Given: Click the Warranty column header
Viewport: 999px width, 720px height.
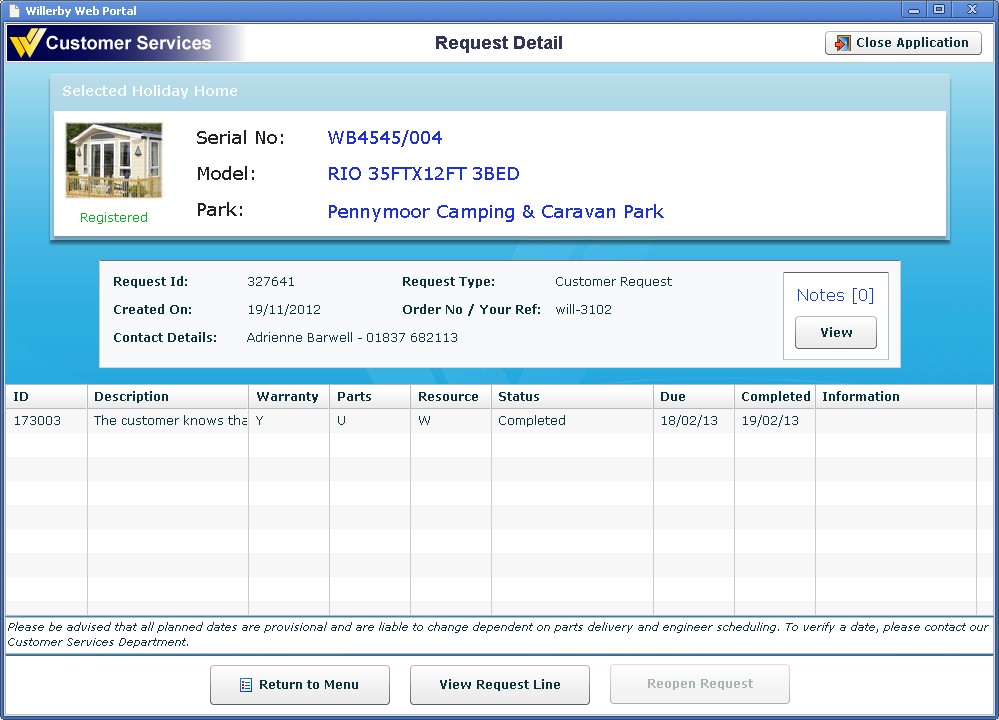Looking at the screenshot, I should 287,397.
